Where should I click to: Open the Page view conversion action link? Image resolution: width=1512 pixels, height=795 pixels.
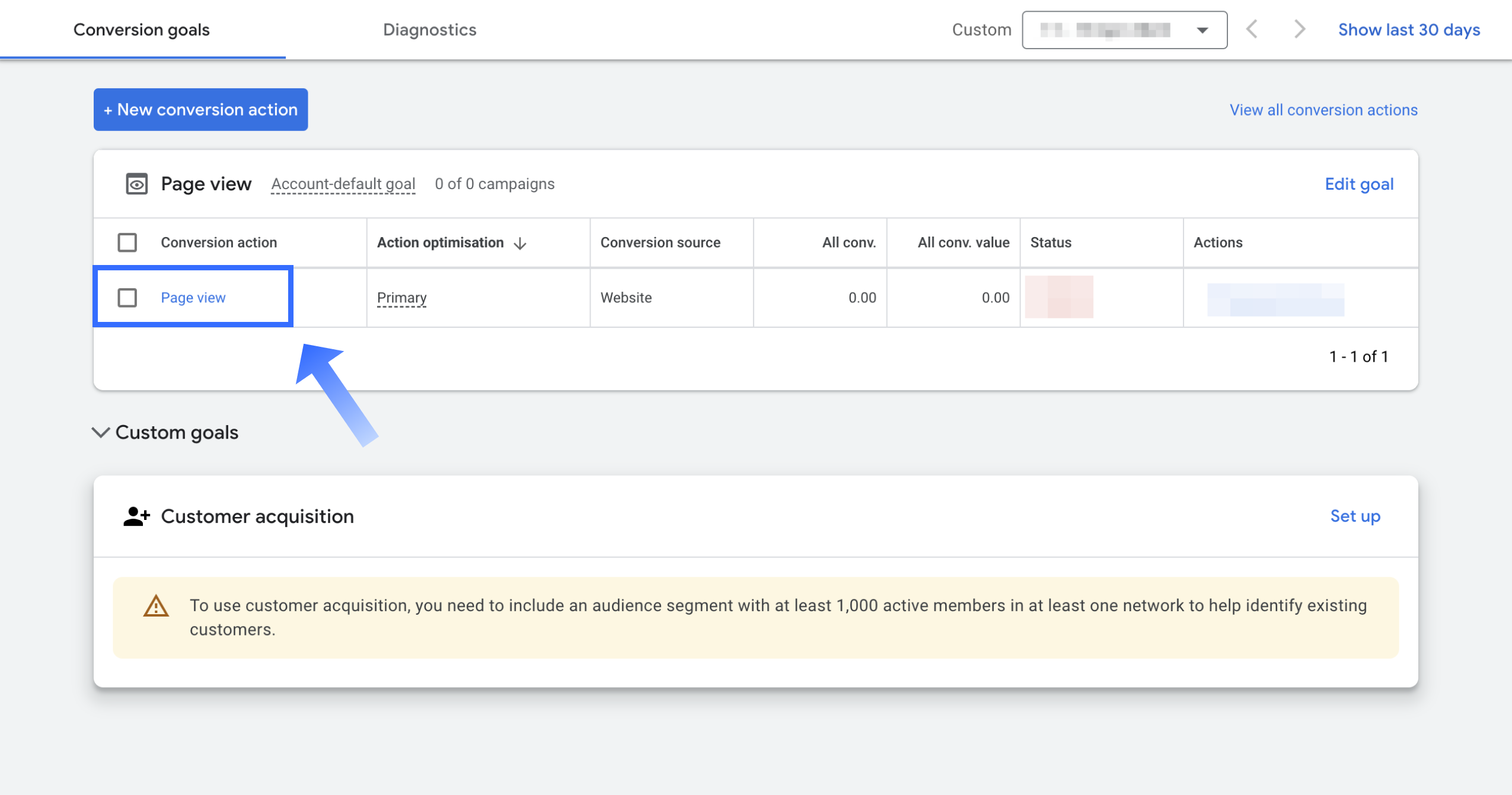pos(193,298)
